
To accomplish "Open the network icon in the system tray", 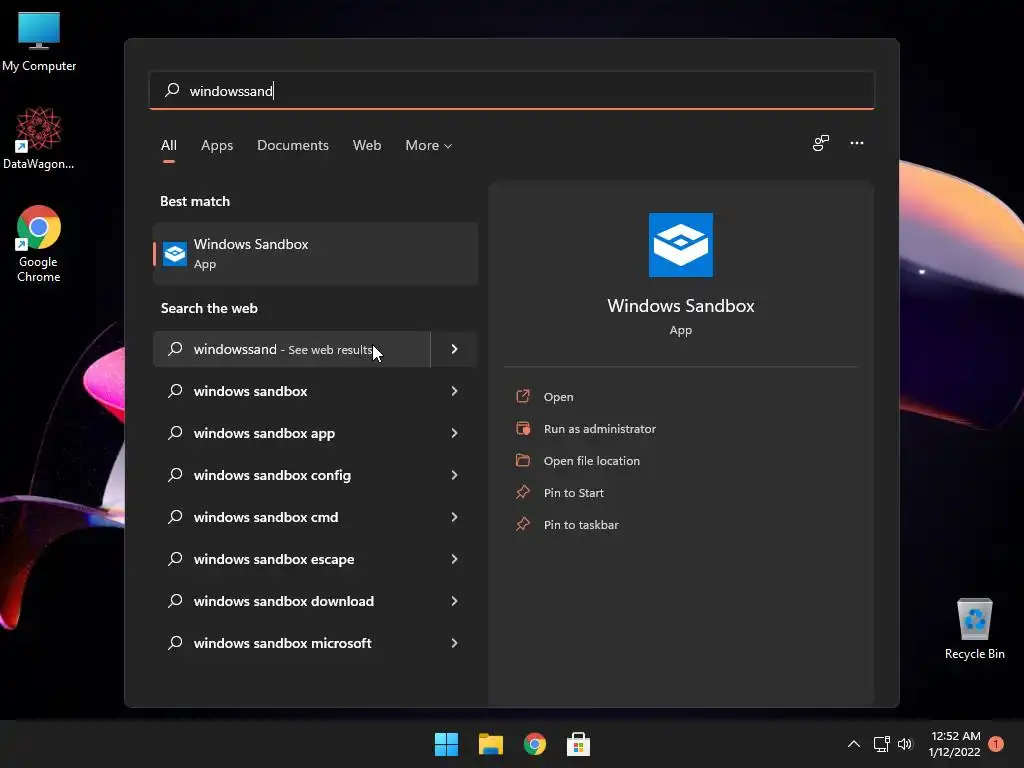I will [x=882, y=744].
